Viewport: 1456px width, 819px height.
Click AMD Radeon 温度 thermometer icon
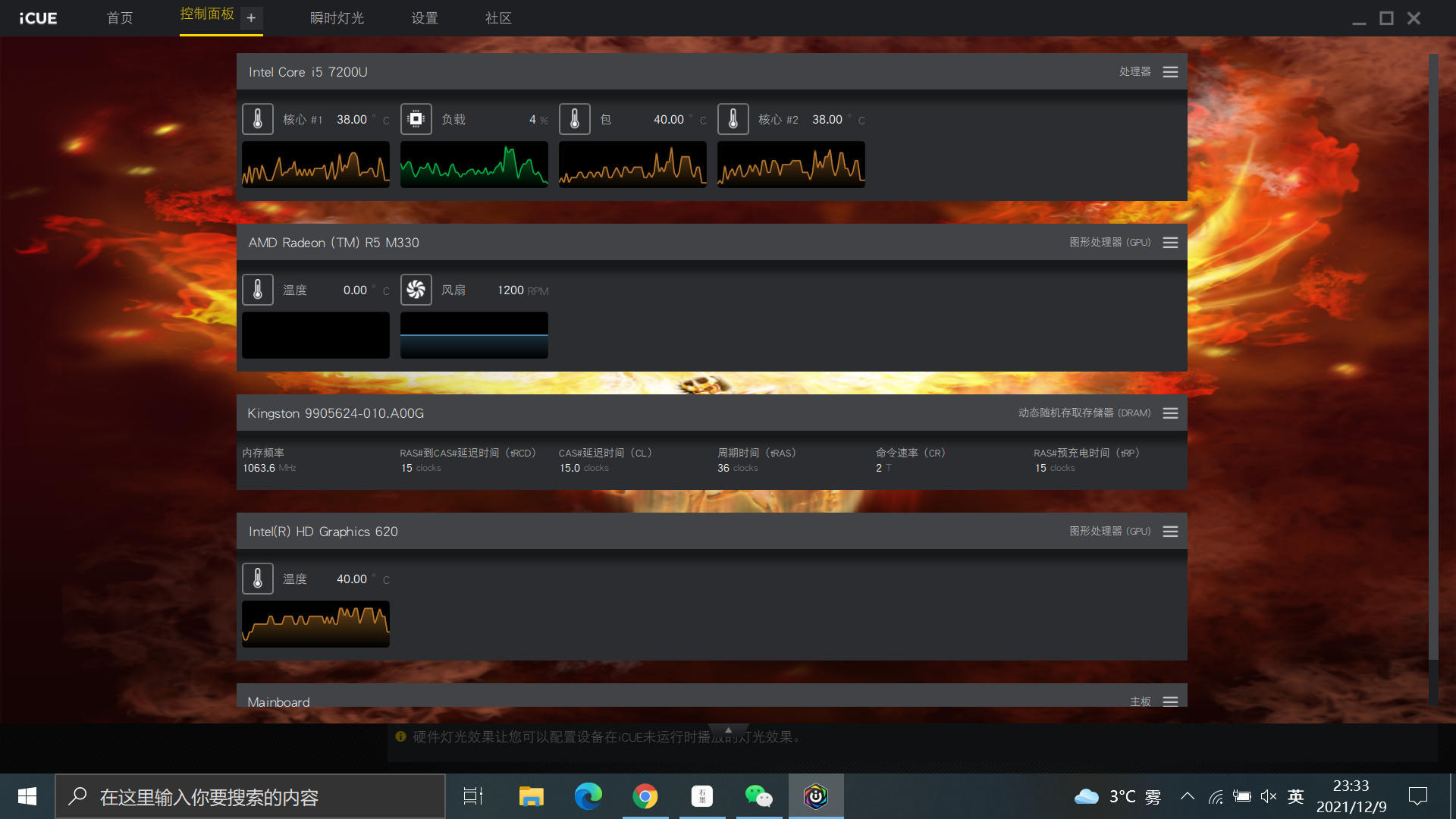[258, 290]
